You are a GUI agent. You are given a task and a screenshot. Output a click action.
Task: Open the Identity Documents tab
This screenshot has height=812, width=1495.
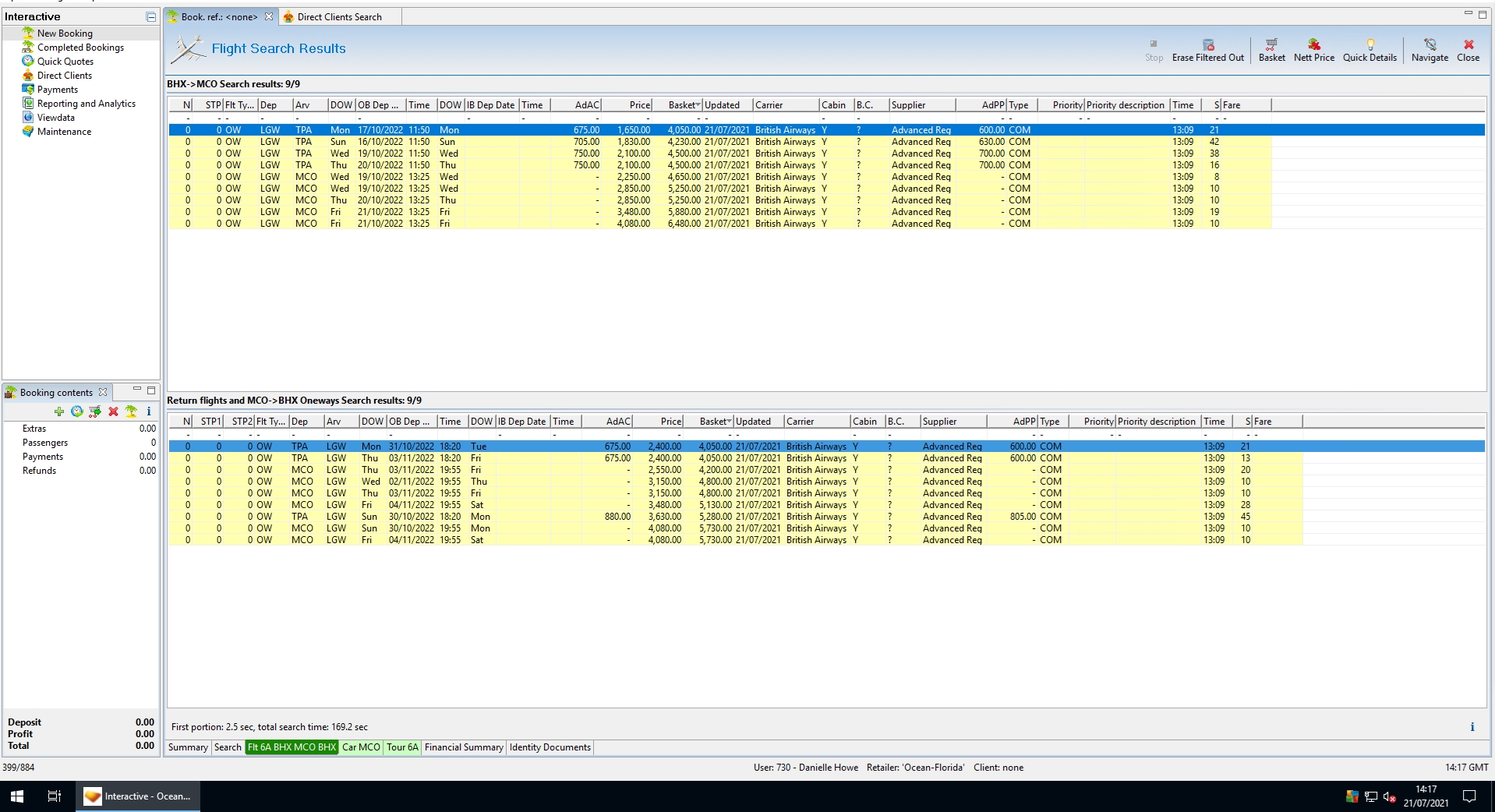550,747
